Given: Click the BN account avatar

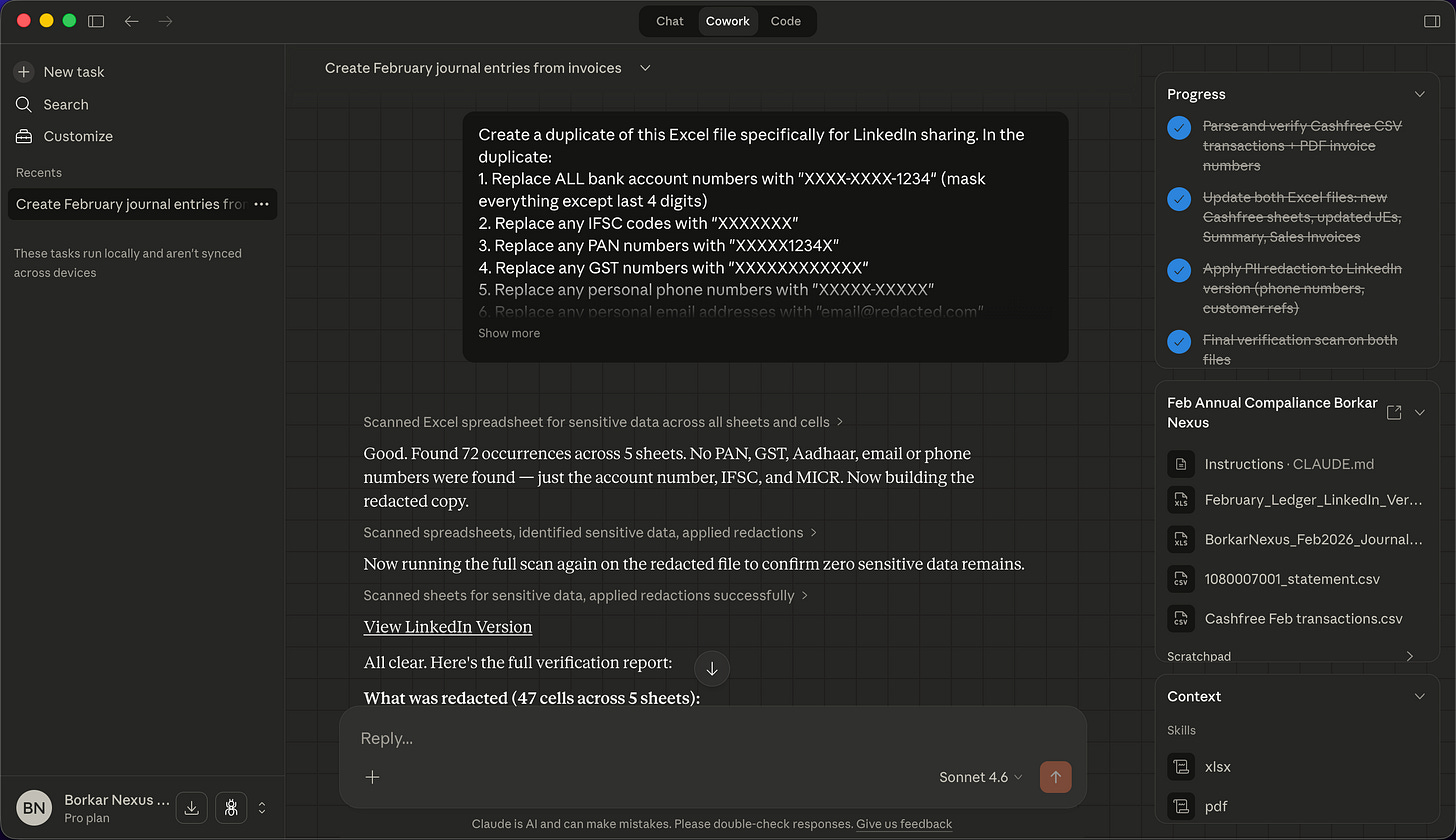Looking at the screenshot, I should point(34,808).
